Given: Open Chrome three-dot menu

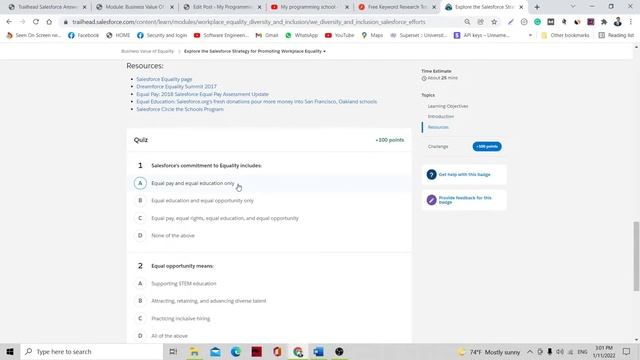Looking at the screenshot, I should 631,22.
